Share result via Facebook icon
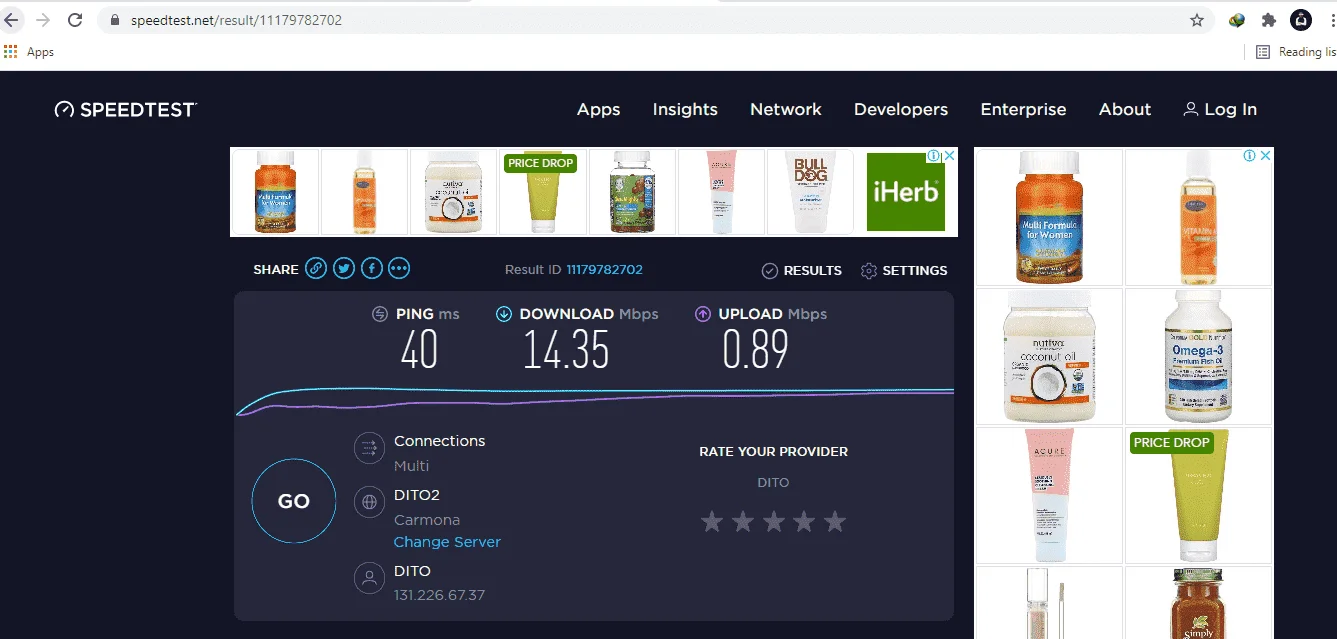Screen dimensions: 1337x639 point(371,268)
